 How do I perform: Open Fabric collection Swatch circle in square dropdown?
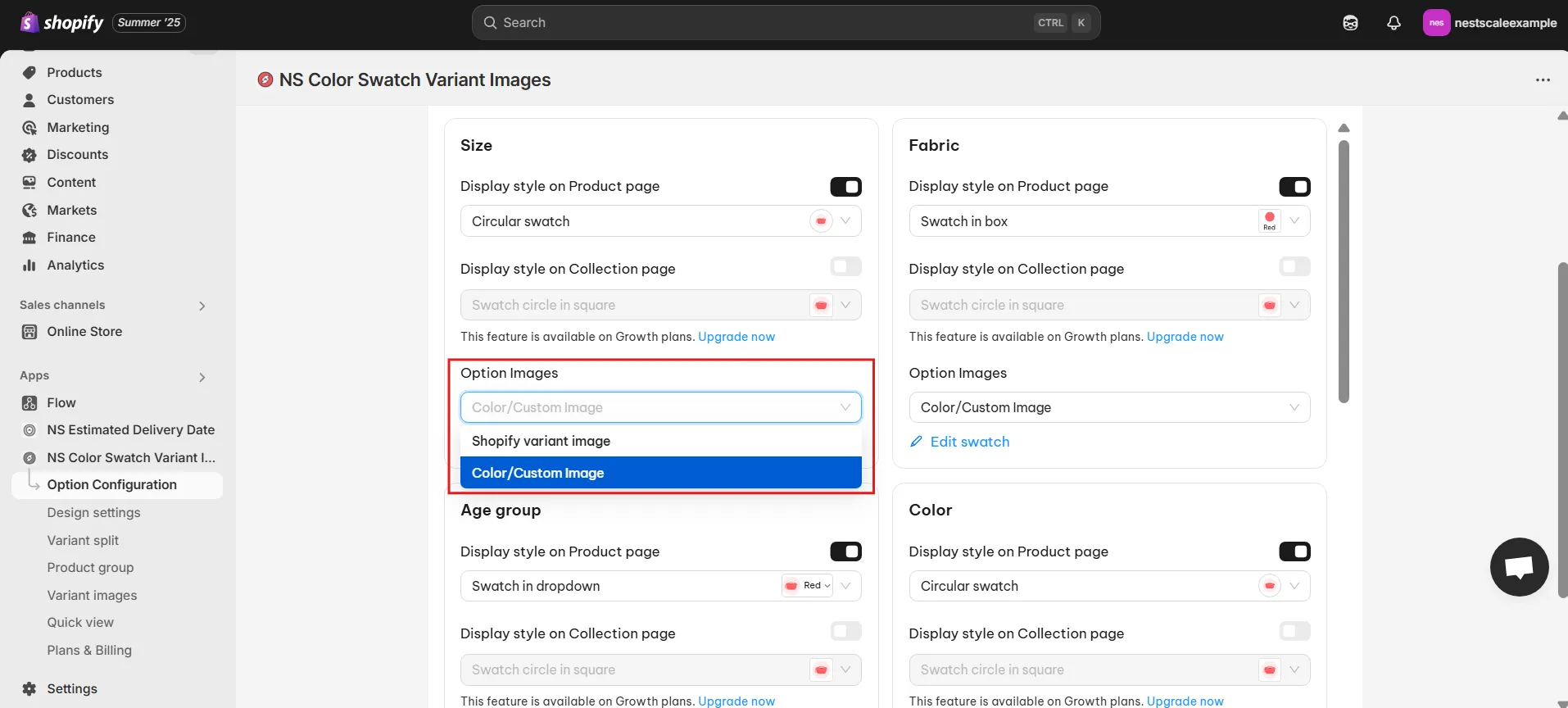pyautogui.click(x=1109, y=305)
